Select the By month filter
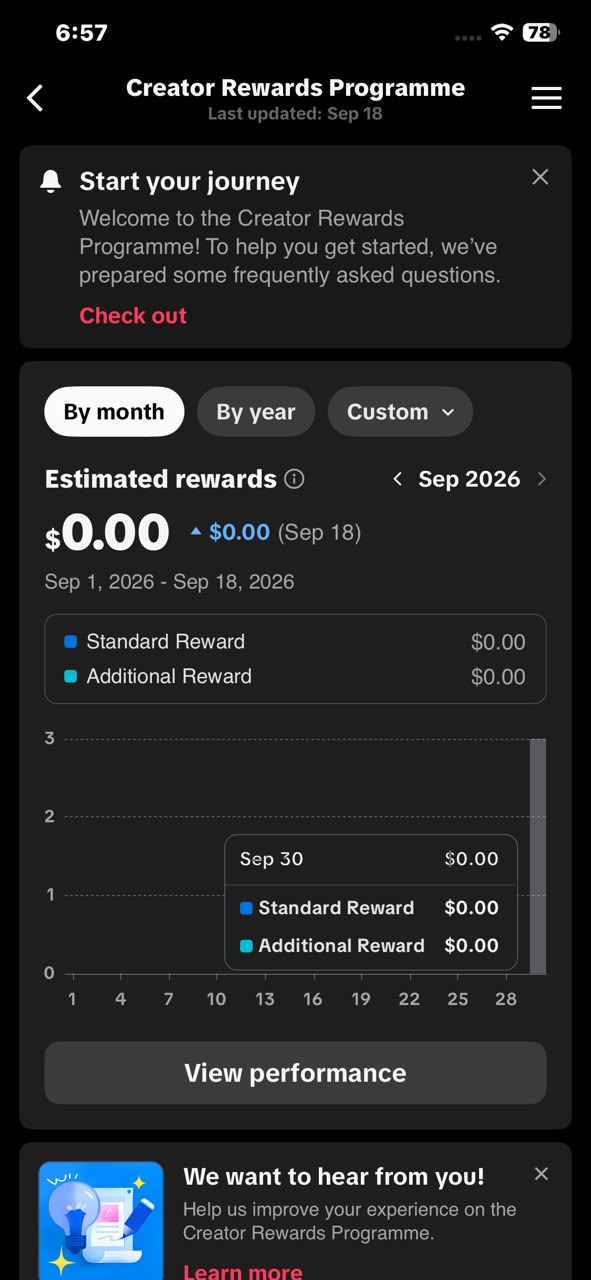The image size is (591, 1280). coord(114,412)
